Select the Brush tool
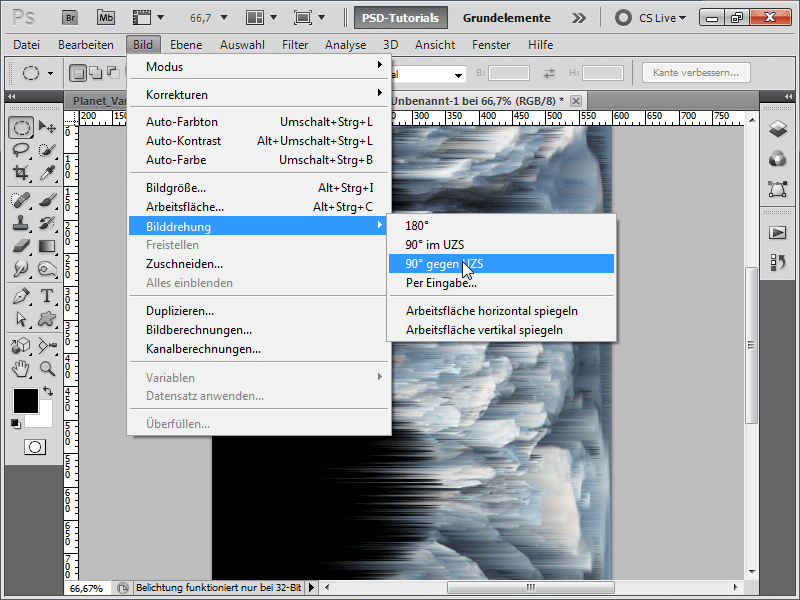The image size is (800, 600). (47, 200)
